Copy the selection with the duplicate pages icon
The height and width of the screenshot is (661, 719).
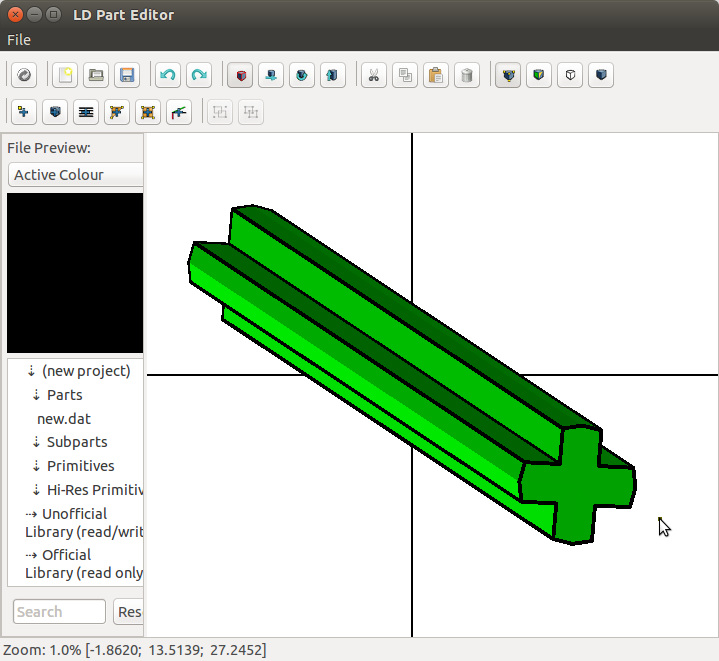click(405, 75)
